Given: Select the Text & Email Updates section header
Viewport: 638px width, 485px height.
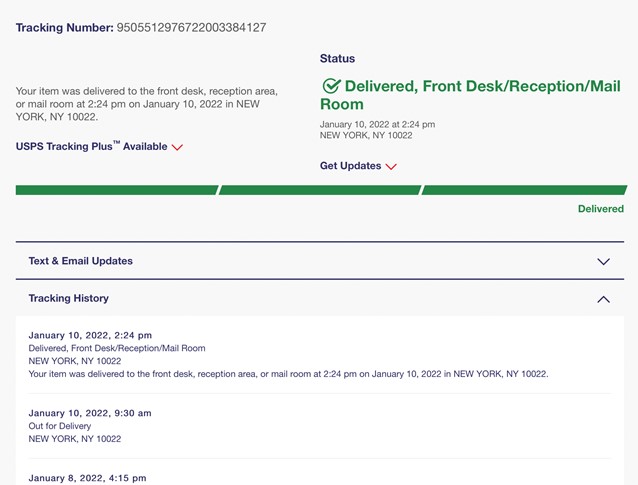Looking at the screenshot, I should [x=80, y=261].
